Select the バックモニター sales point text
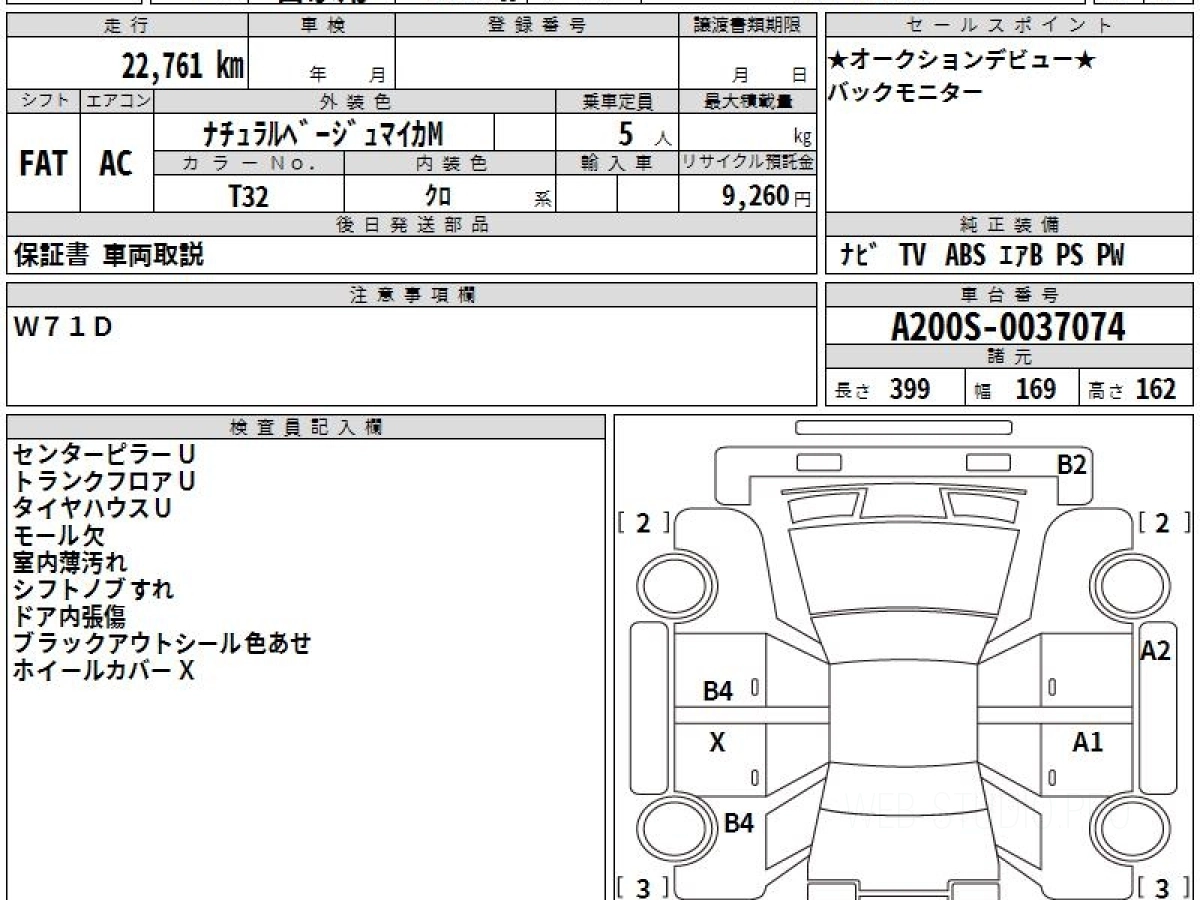Screen dimensions: 1200x900 pyautogui.click(x=905, y=93)
